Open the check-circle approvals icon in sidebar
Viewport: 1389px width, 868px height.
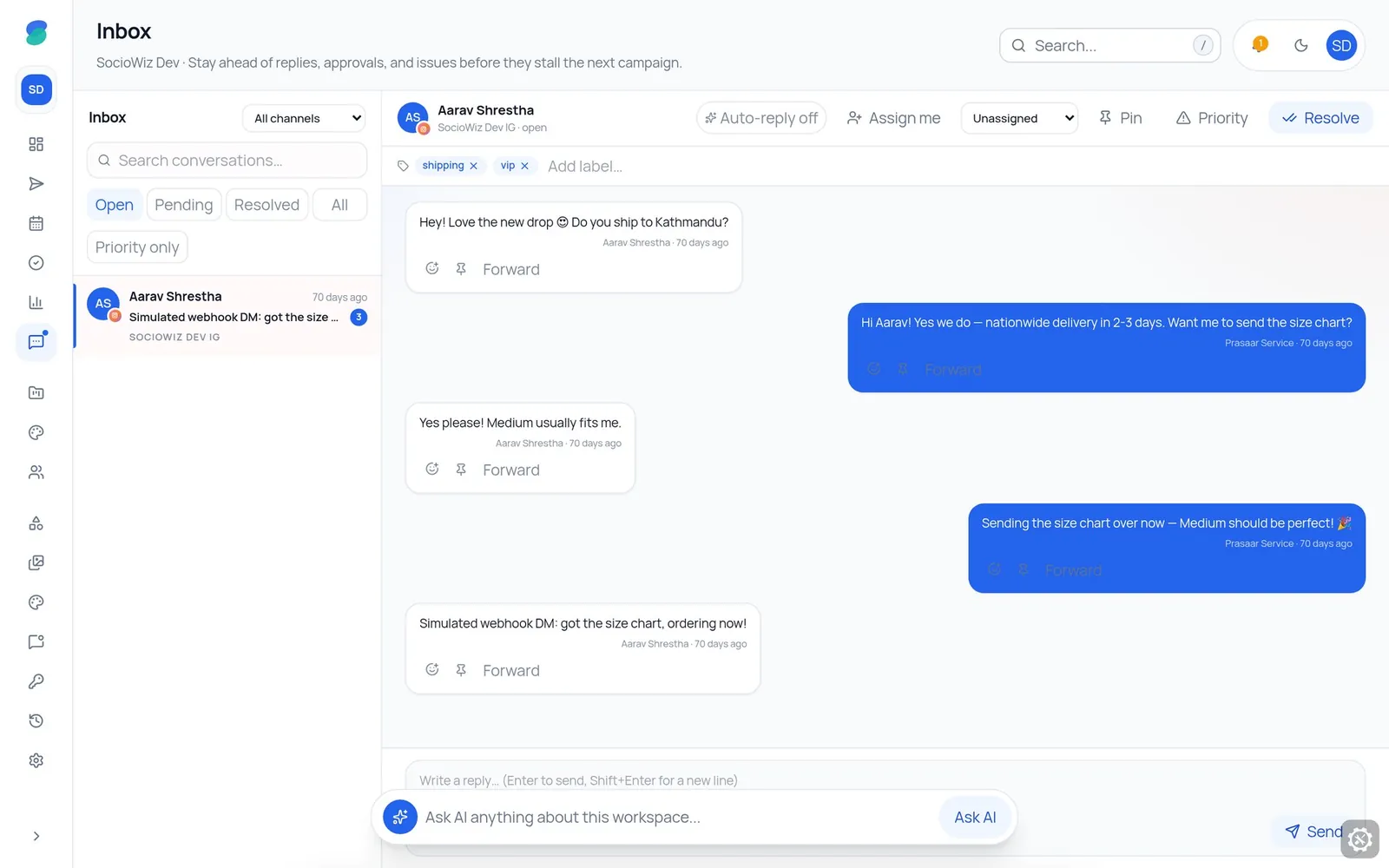pyautogui.click(x=36, y=263)
